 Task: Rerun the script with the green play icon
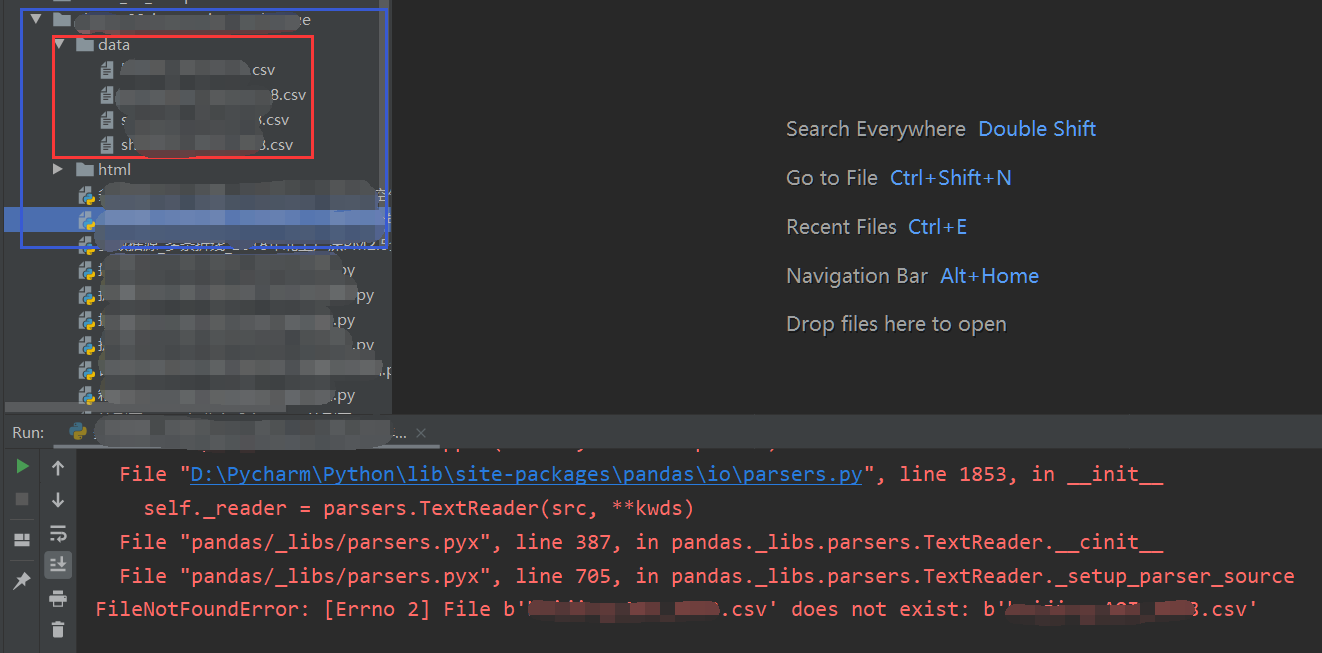point(22,467)
